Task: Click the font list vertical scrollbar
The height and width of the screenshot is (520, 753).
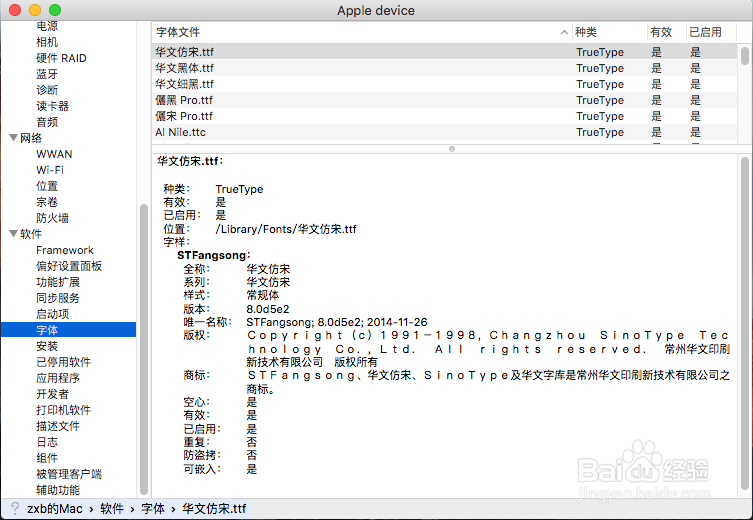Action: [745, 56]
